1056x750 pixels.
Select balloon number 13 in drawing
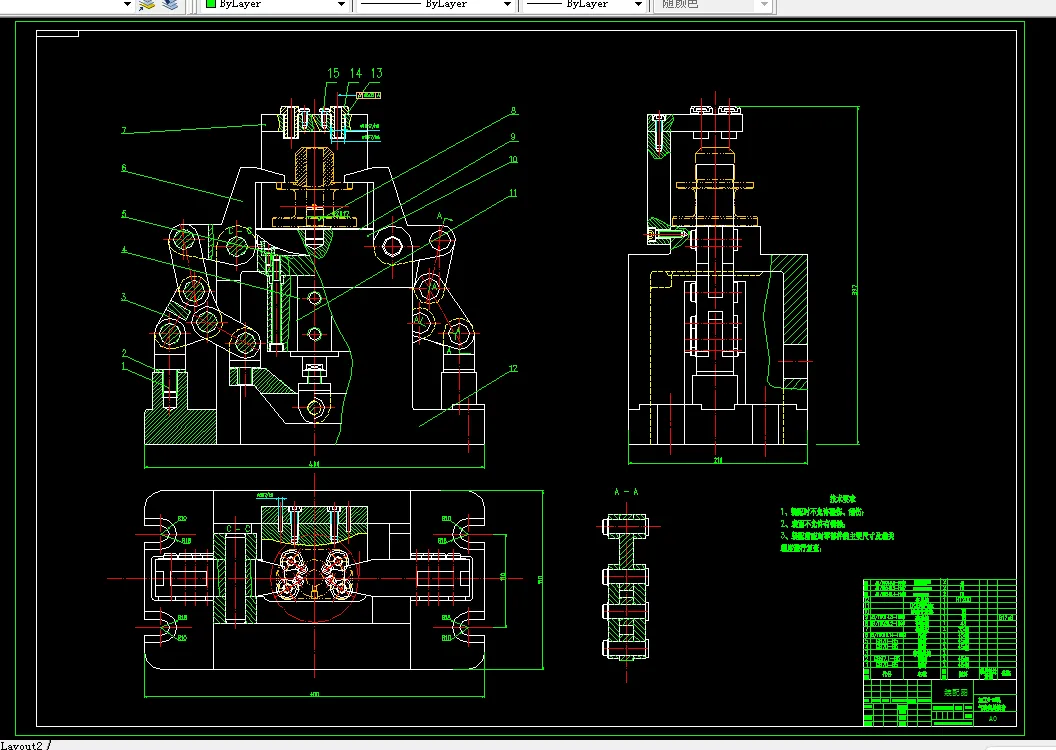coord(376,73)
